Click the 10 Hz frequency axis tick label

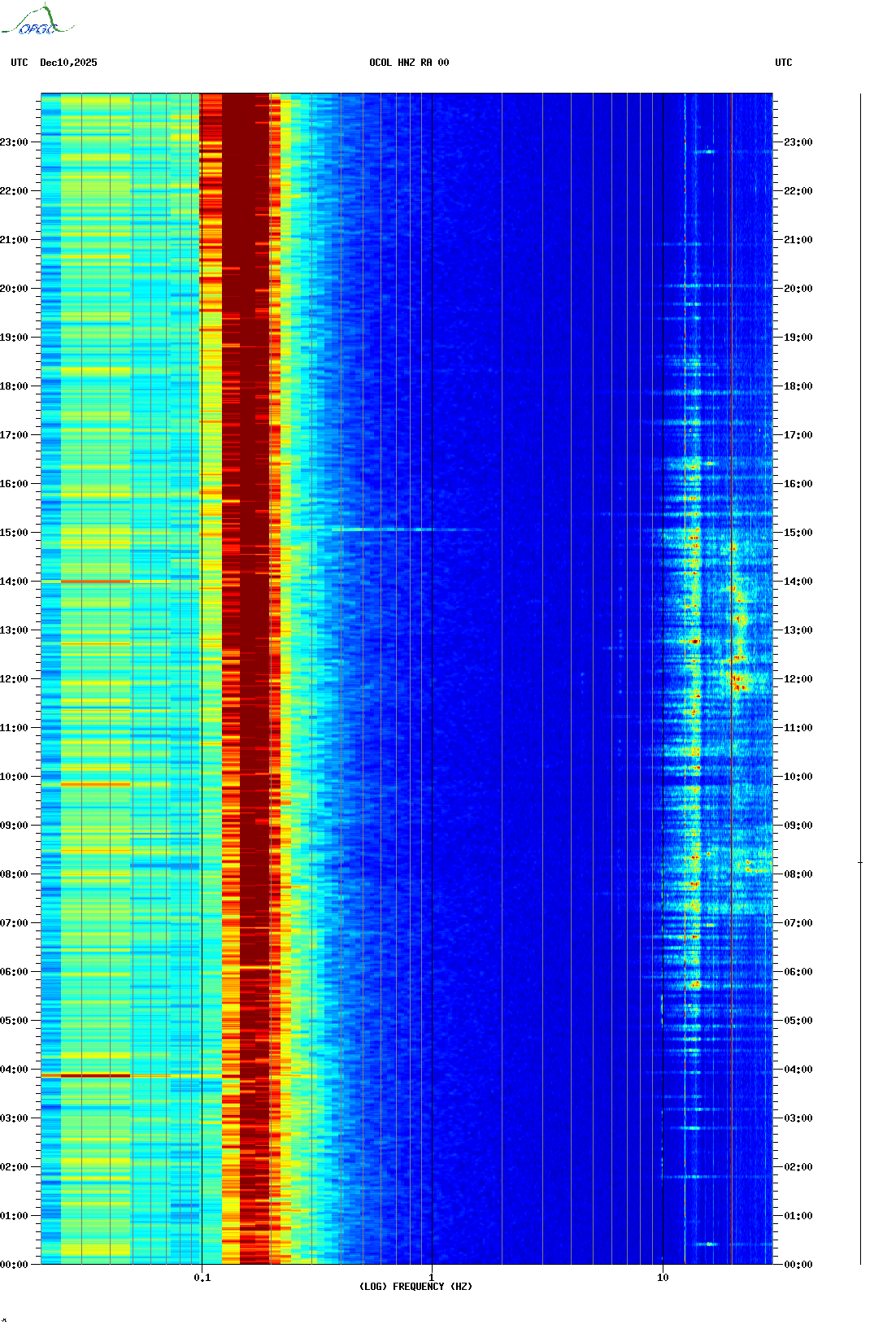(x=663, y=1277)
